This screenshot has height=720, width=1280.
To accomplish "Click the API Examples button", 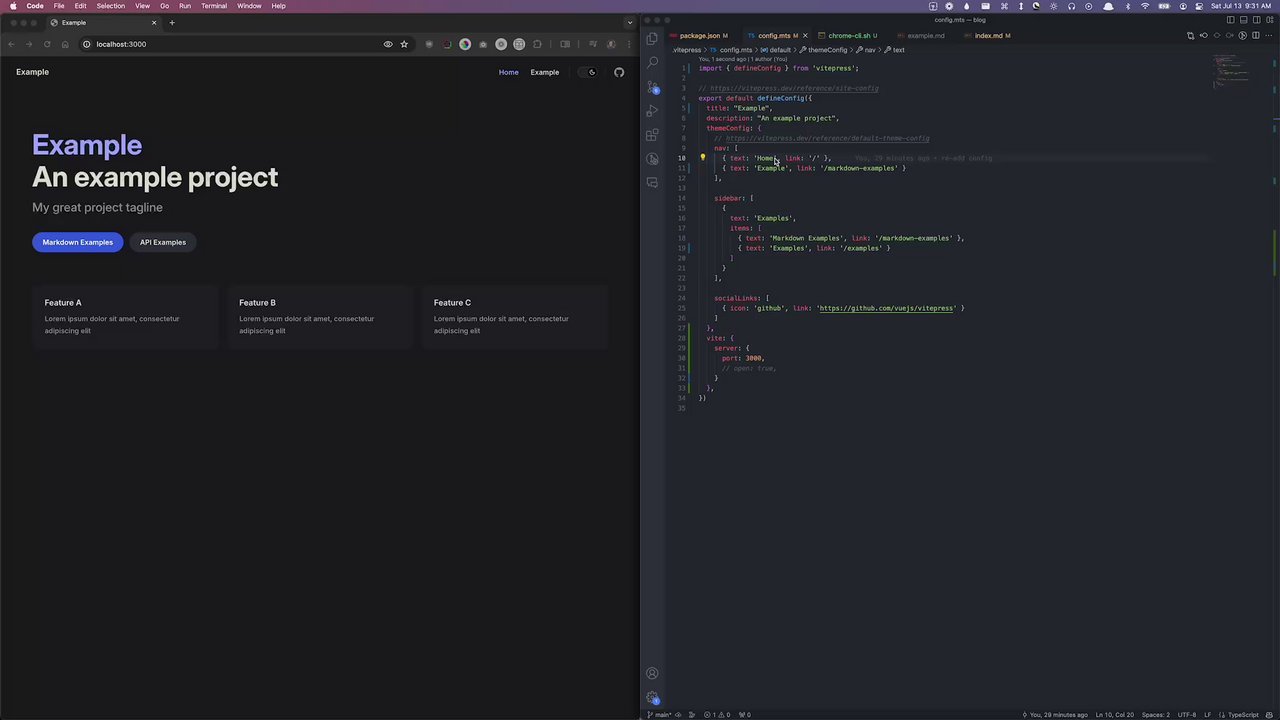I will click(163, 242).
